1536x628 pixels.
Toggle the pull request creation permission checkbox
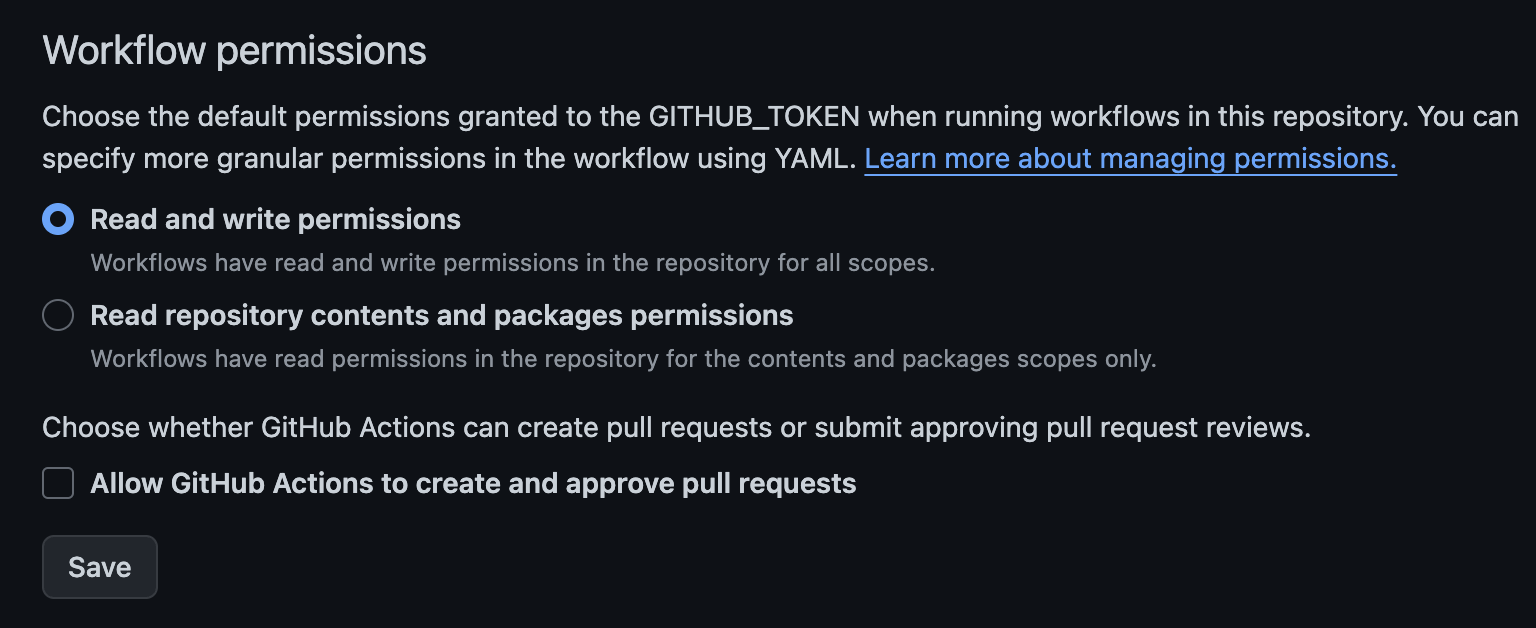pos(57,482)
